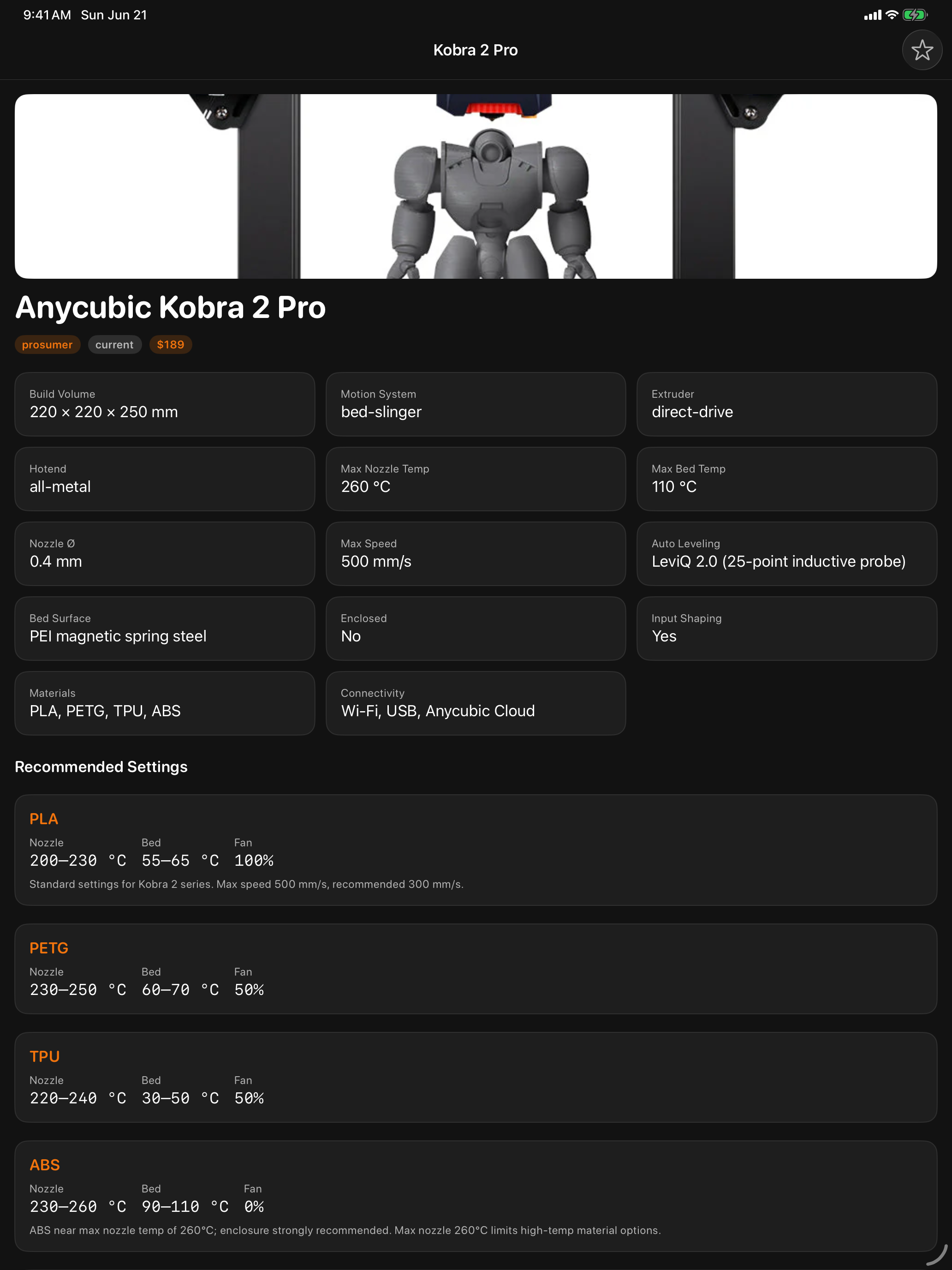This screenshot has width=952, height=1270.
Task: Tap PETG nozzle value 230–250 °C
Action: pos(77,989)
